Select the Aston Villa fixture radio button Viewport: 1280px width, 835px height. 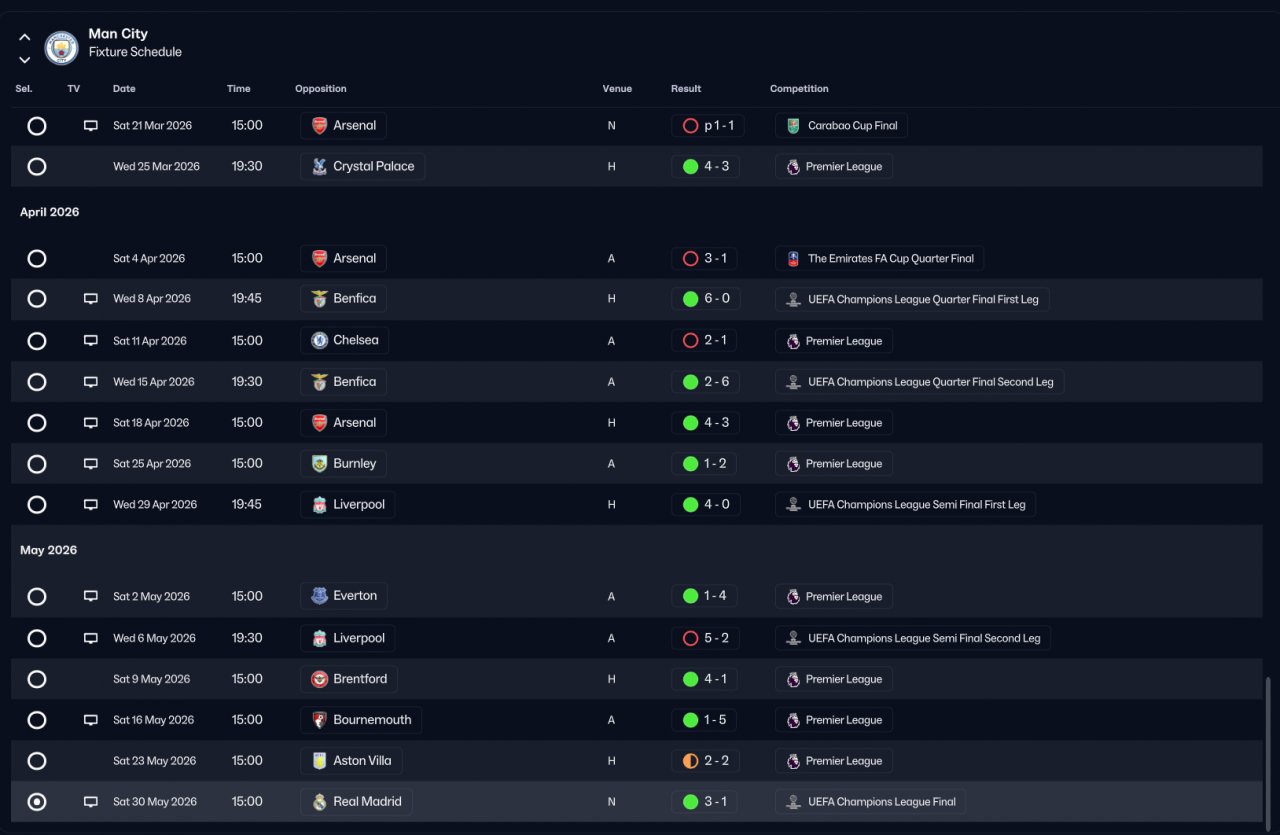37,761
